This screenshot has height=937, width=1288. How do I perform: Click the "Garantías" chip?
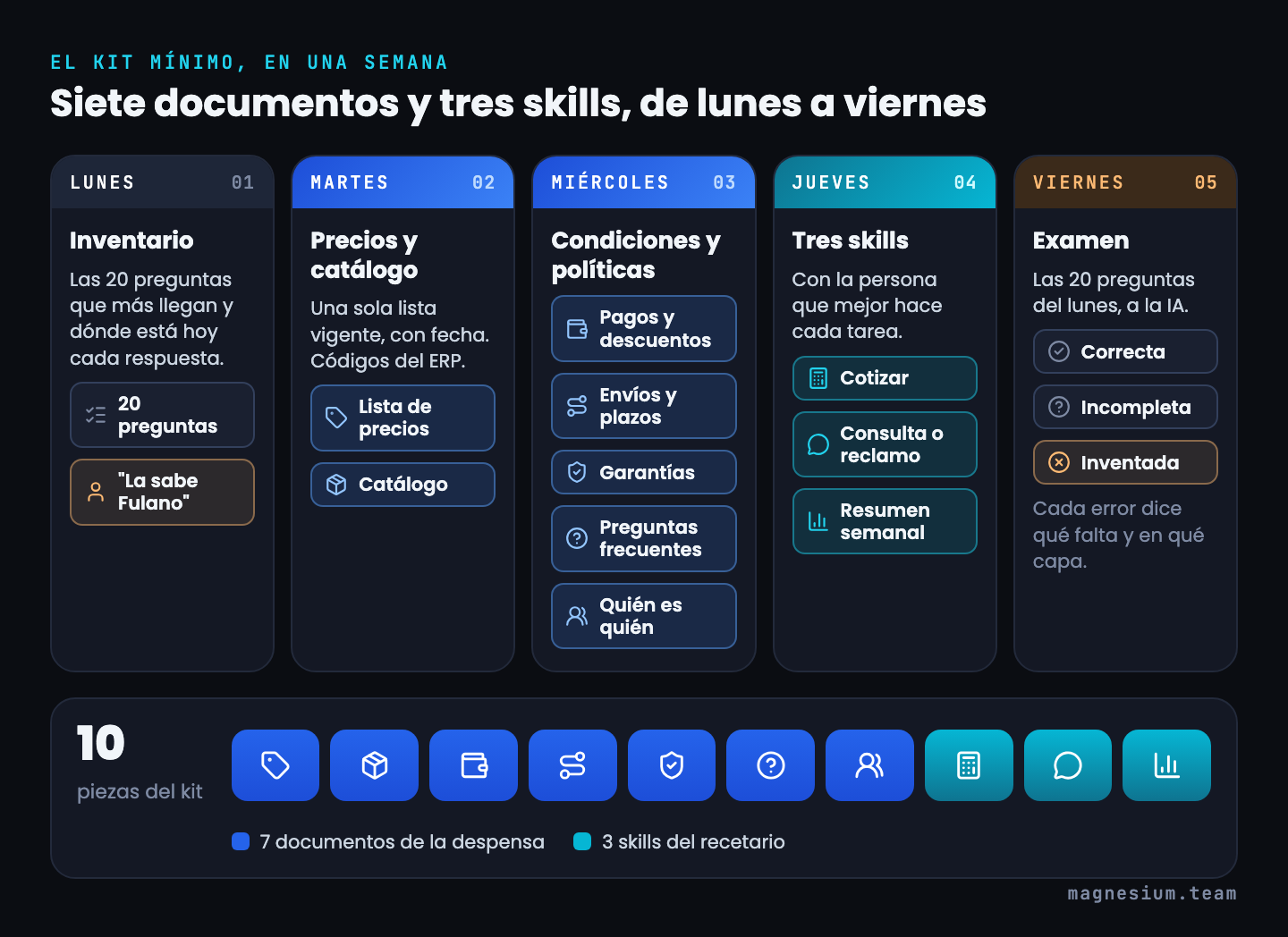(644, 472)
